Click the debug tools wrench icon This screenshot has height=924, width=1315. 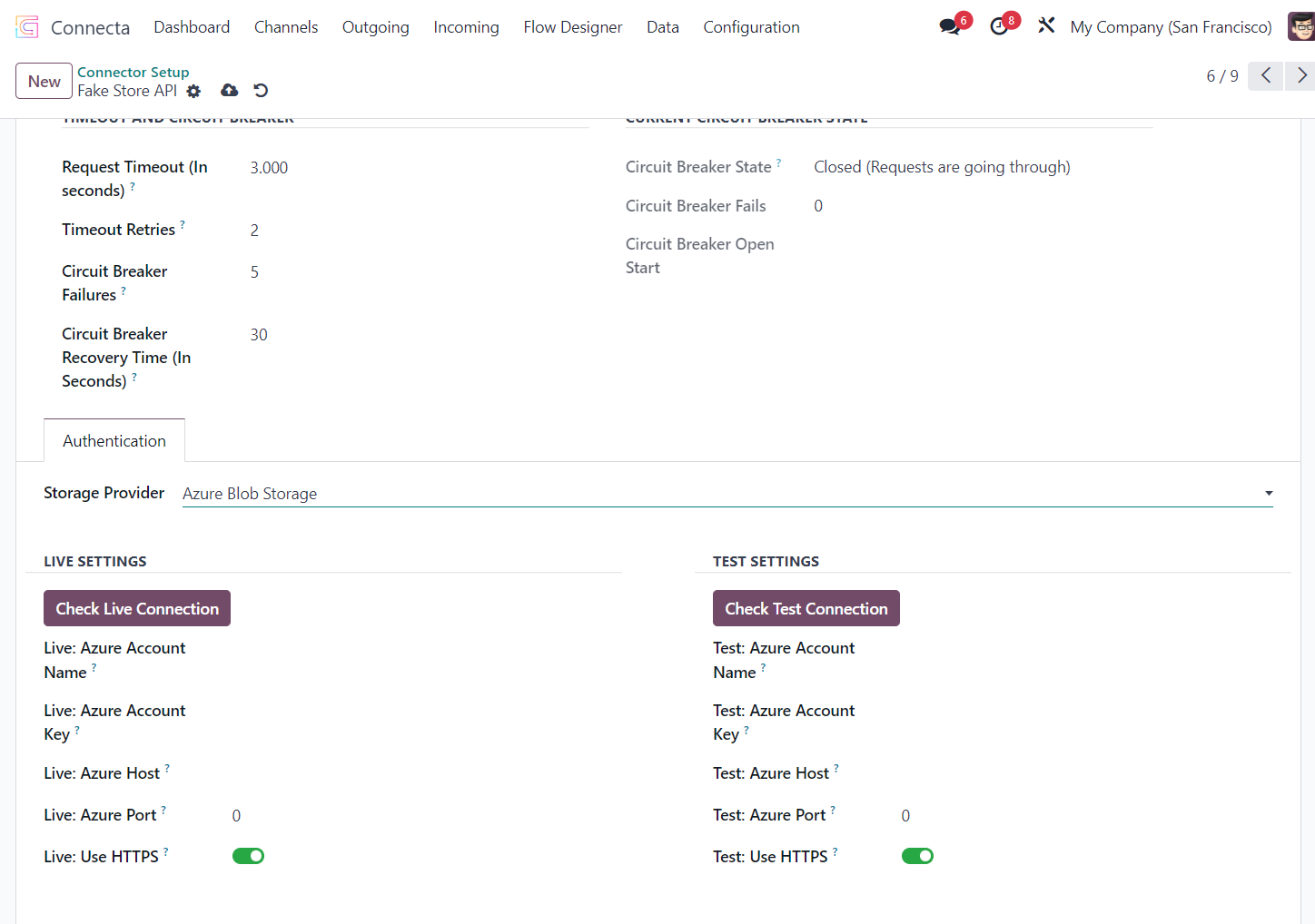pyautogui.click(x=1046, y=26)
